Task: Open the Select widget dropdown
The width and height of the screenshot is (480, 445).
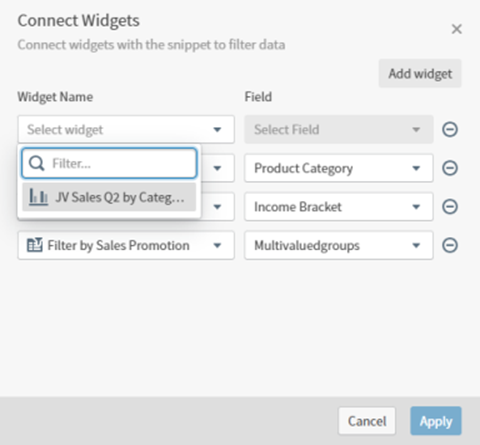Action: pyautogui.click(x=126, y=129)
